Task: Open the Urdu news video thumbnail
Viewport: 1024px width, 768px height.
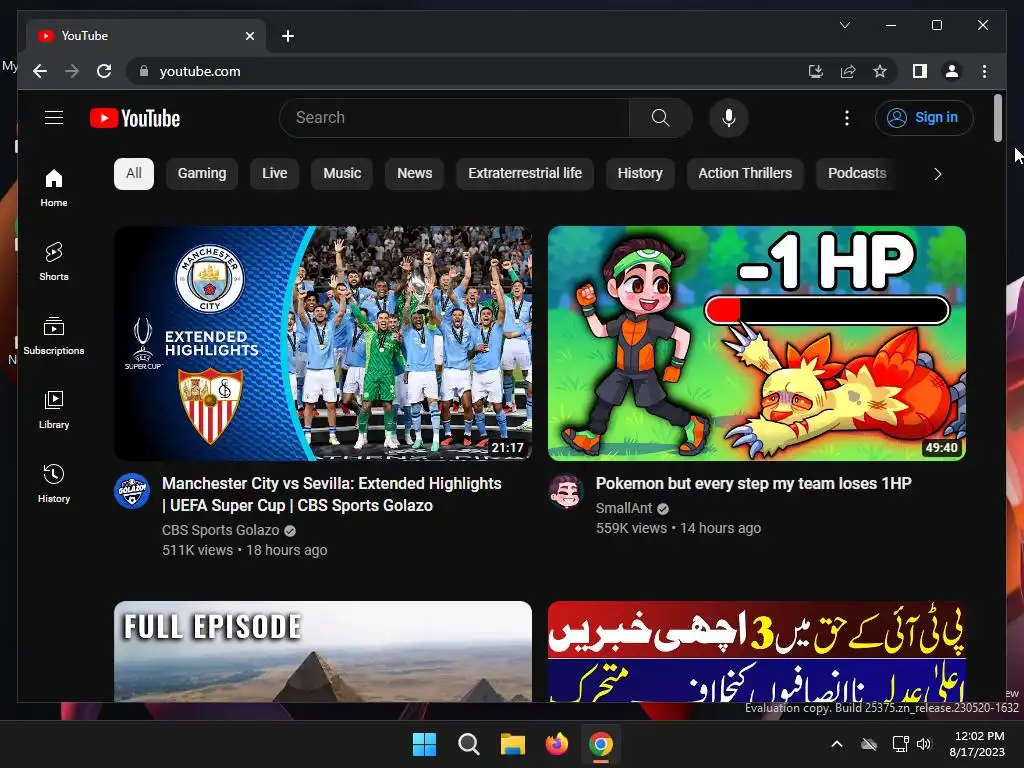Action: [x=756, y=651]
